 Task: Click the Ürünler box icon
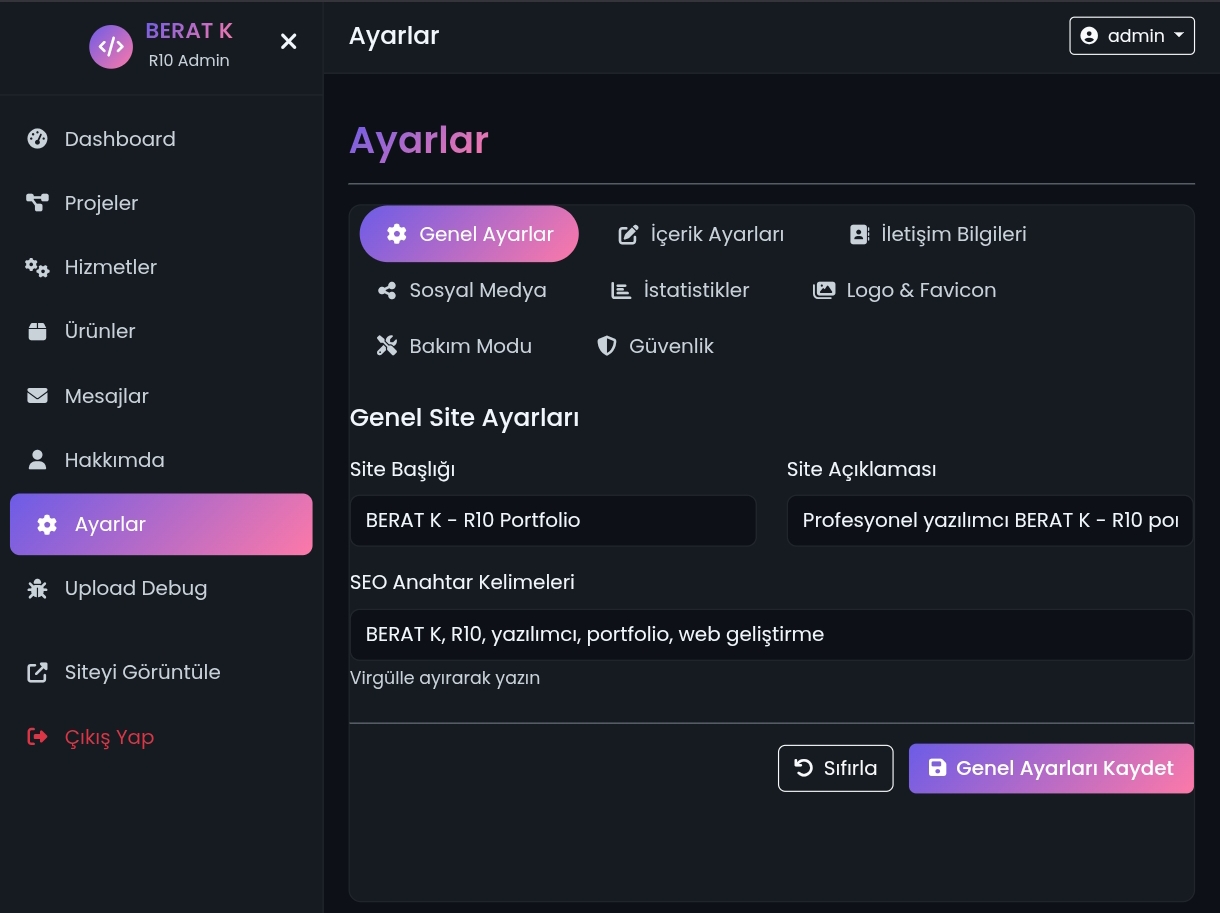(x=37, y=331)
